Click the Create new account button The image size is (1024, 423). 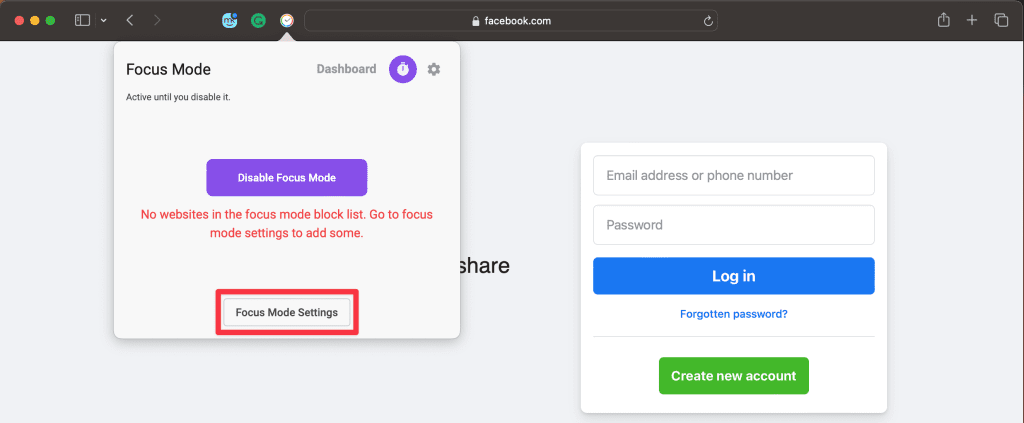(733, 376)
